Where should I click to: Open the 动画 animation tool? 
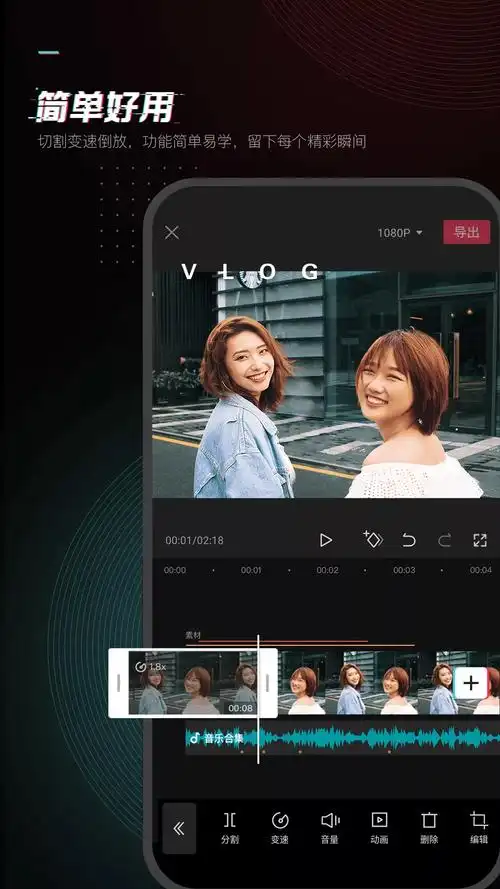tap(379, 828)
